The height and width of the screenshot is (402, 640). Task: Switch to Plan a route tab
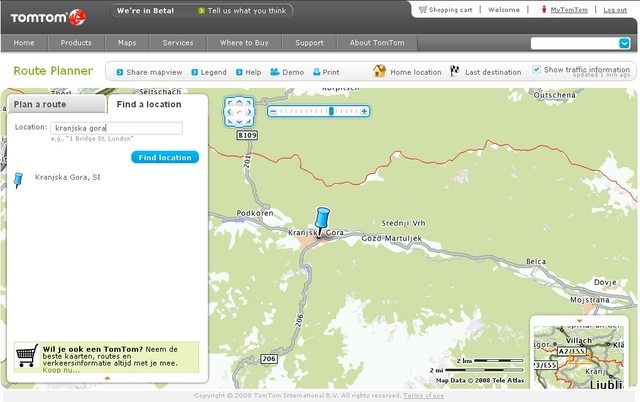point(56,104)
